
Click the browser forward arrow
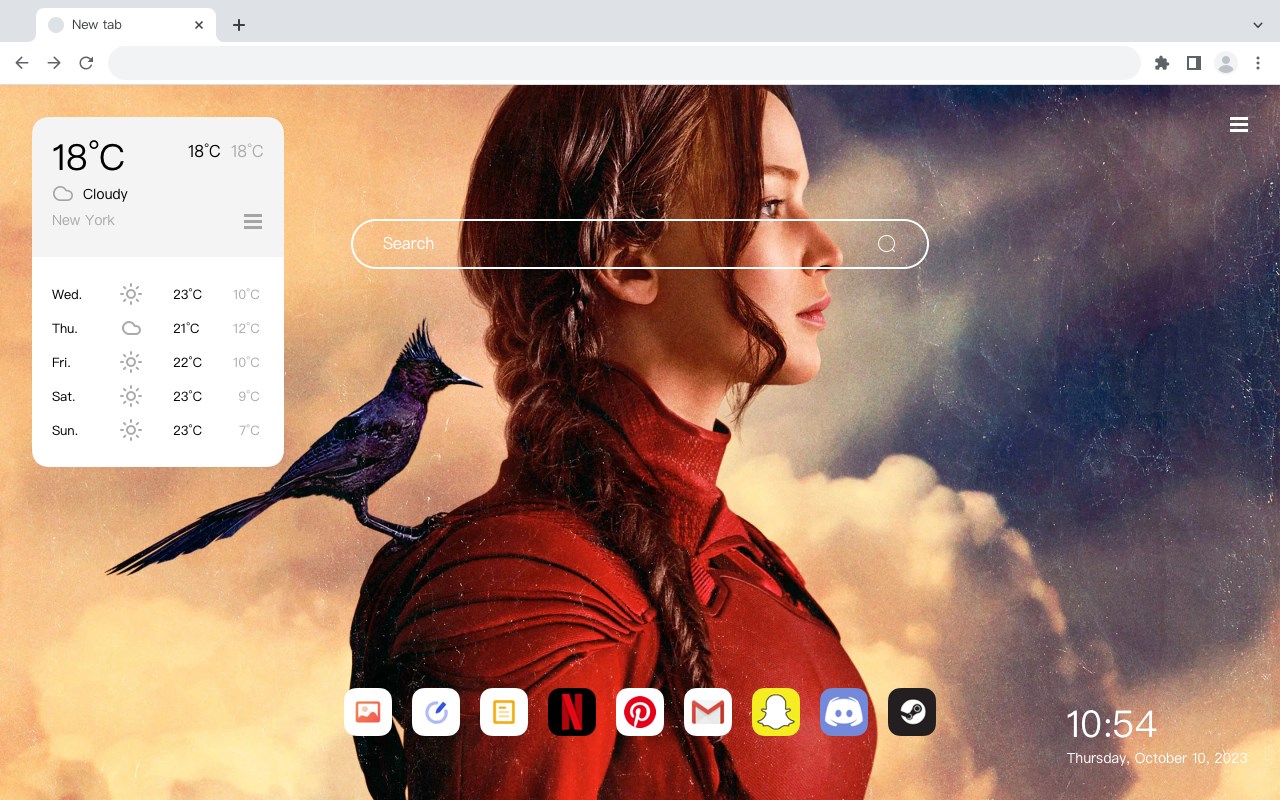point(54,63)
